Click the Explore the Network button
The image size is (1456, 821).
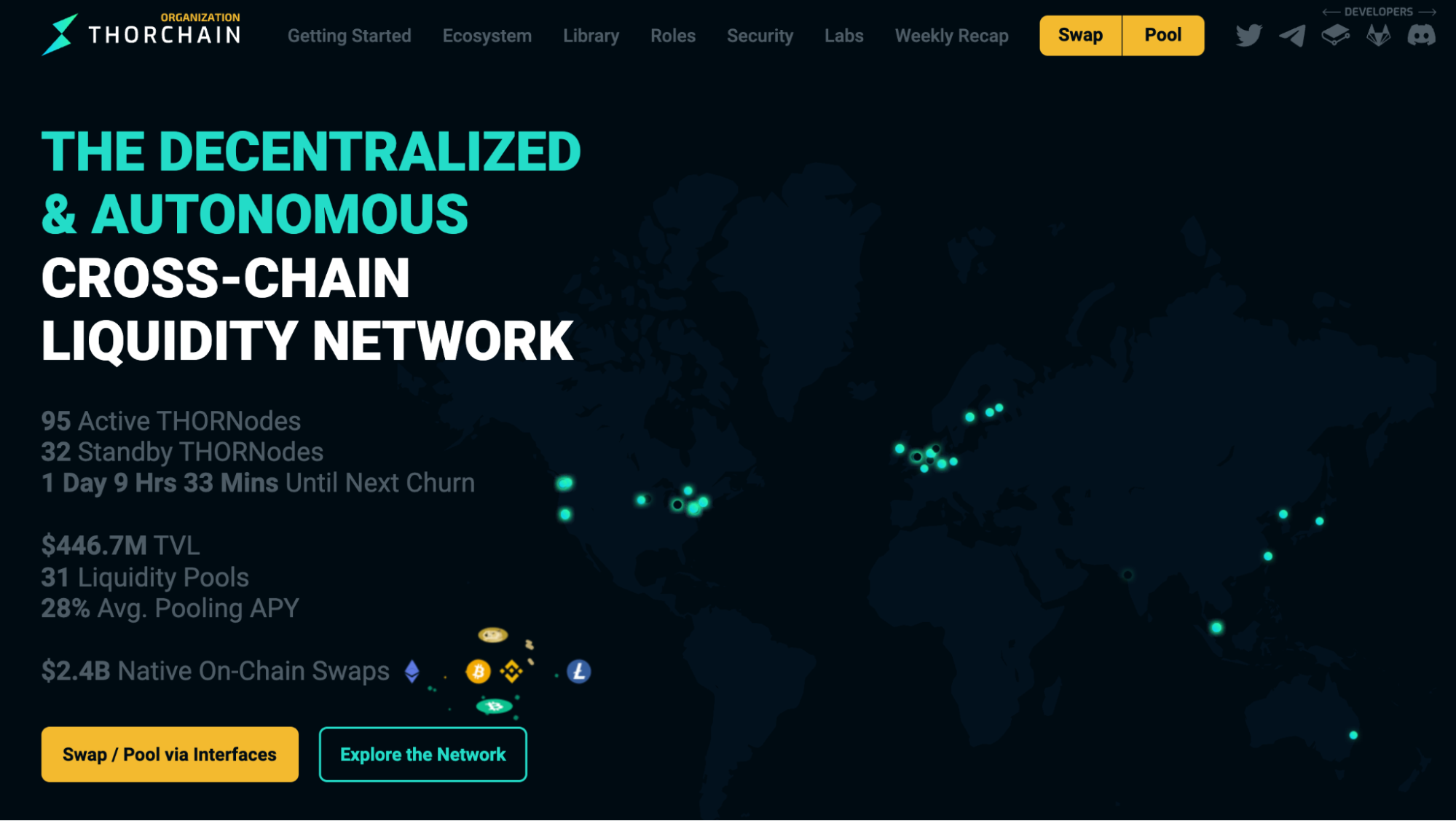[423, 754]
